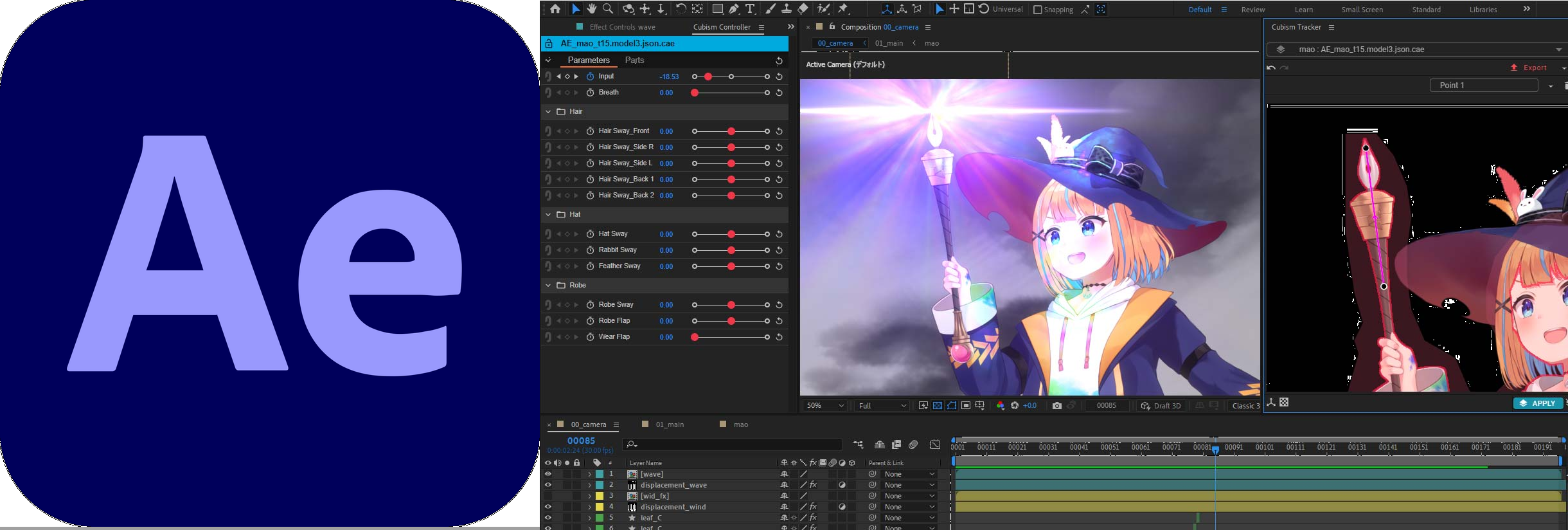The height and width of the screenshot is (530, 1568).
Task: Toggle stopwatch for Breath parameter
Action: [590, 93]
